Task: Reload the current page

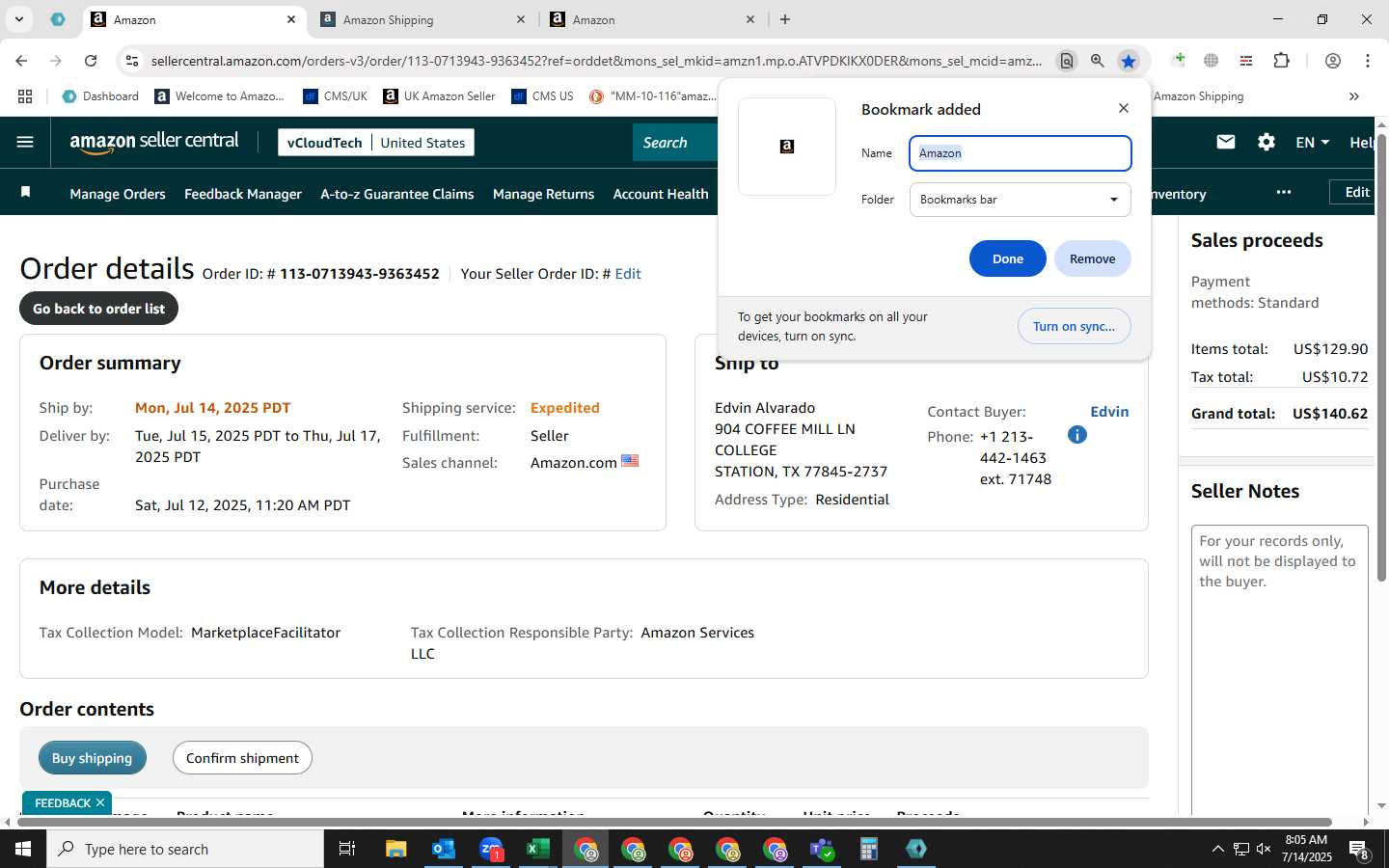Action: click(x=91, y=61)
